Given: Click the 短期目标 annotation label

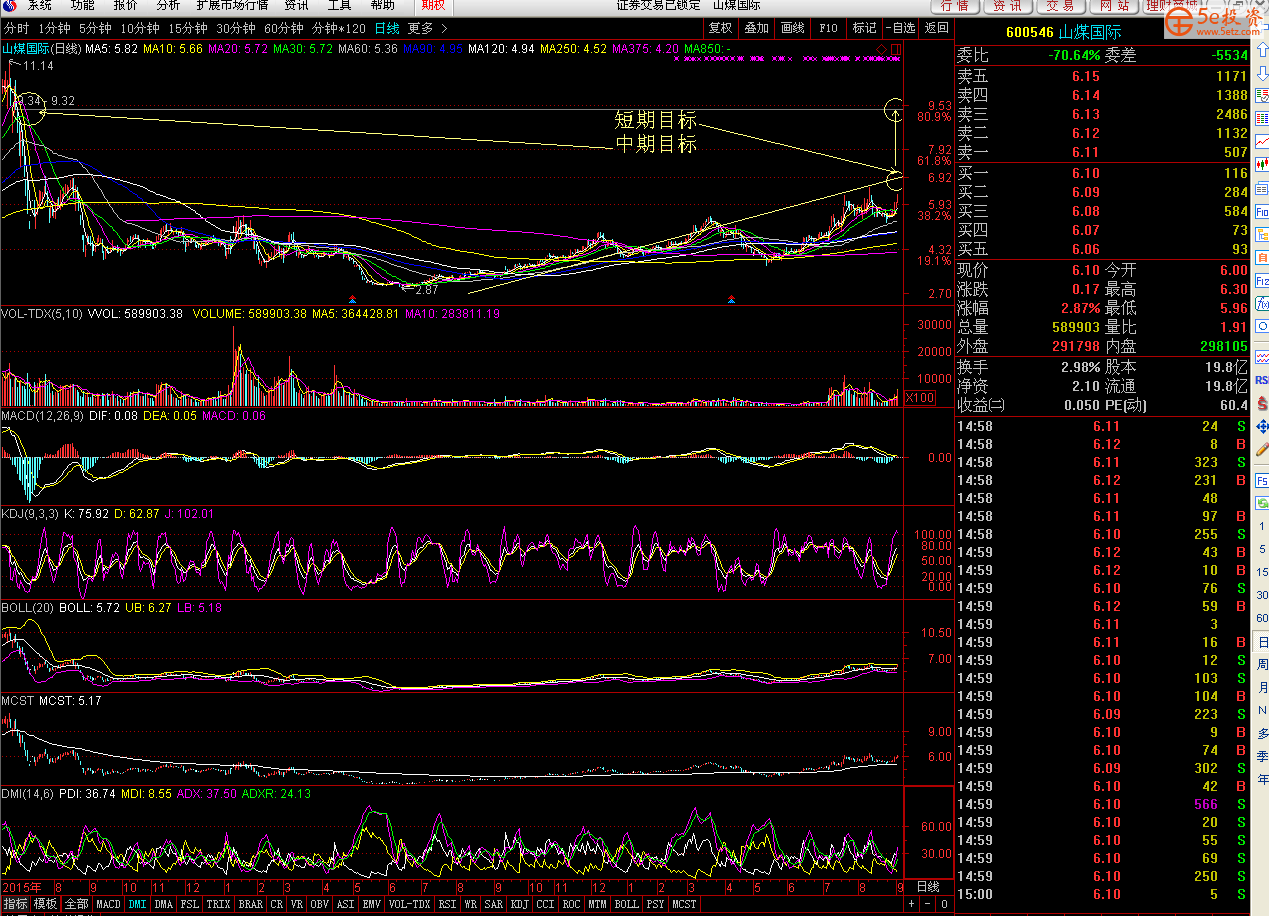Looking at the screenshot, I should click(656, 121).
